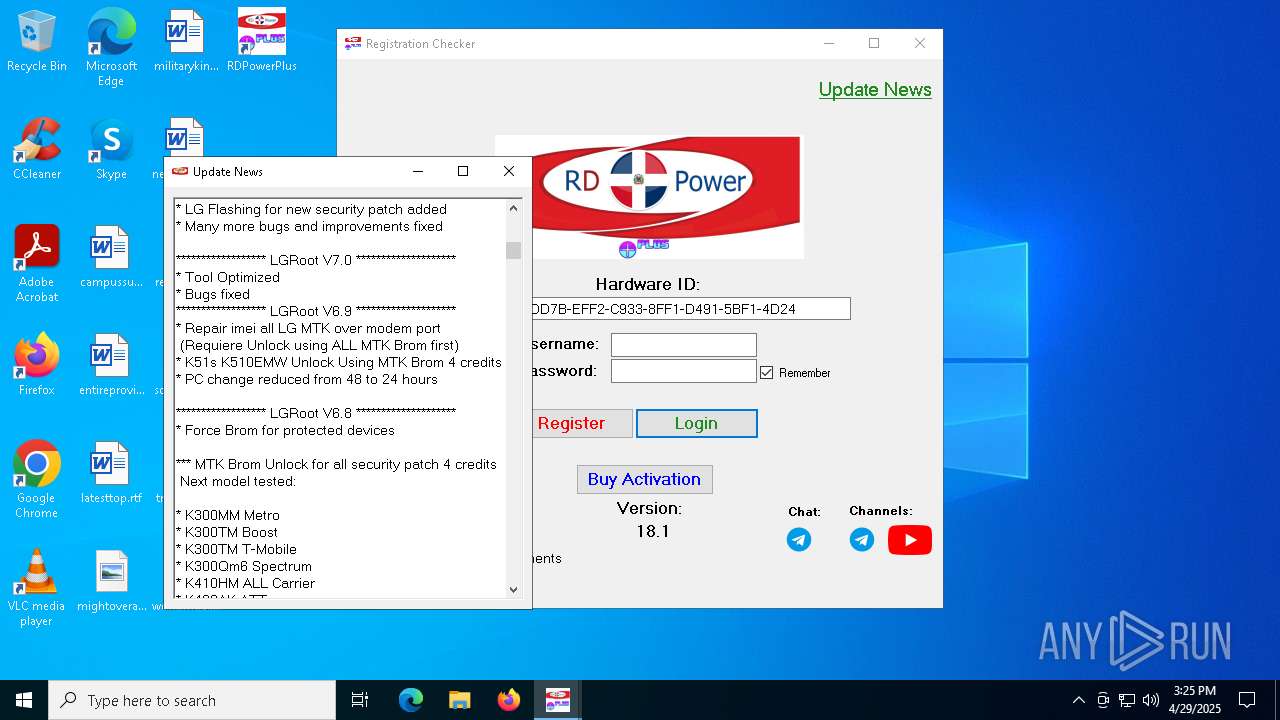This screenshot has height=720, width=1280.
Task: Open the Recycle Bin desktop icon
Action: pos(37,42)
